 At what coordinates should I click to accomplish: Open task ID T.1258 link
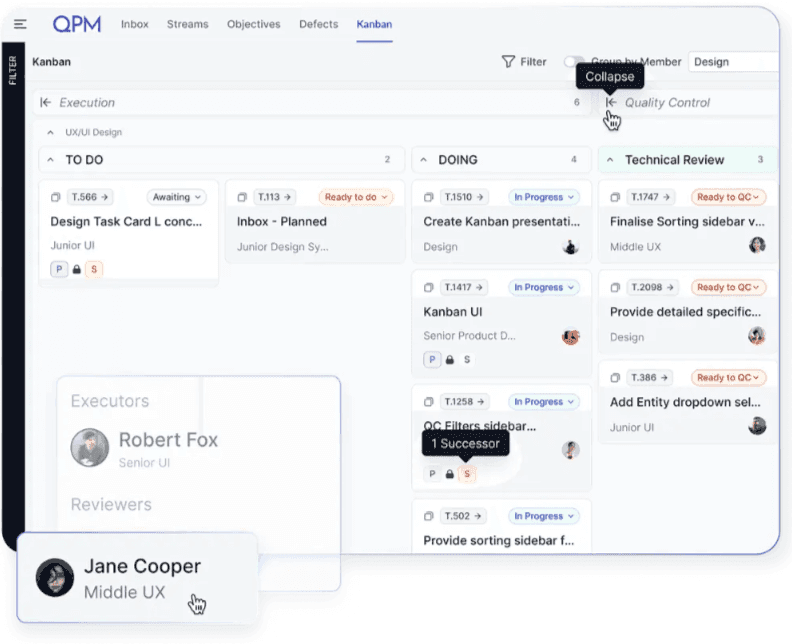coord(464,402)
